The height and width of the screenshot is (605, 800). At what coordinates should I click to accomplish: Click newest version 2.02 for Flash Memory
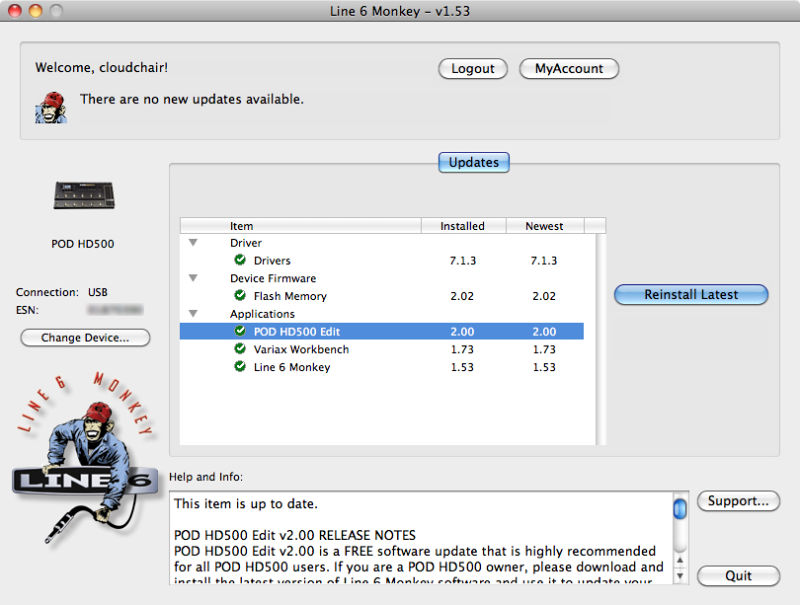544,296
